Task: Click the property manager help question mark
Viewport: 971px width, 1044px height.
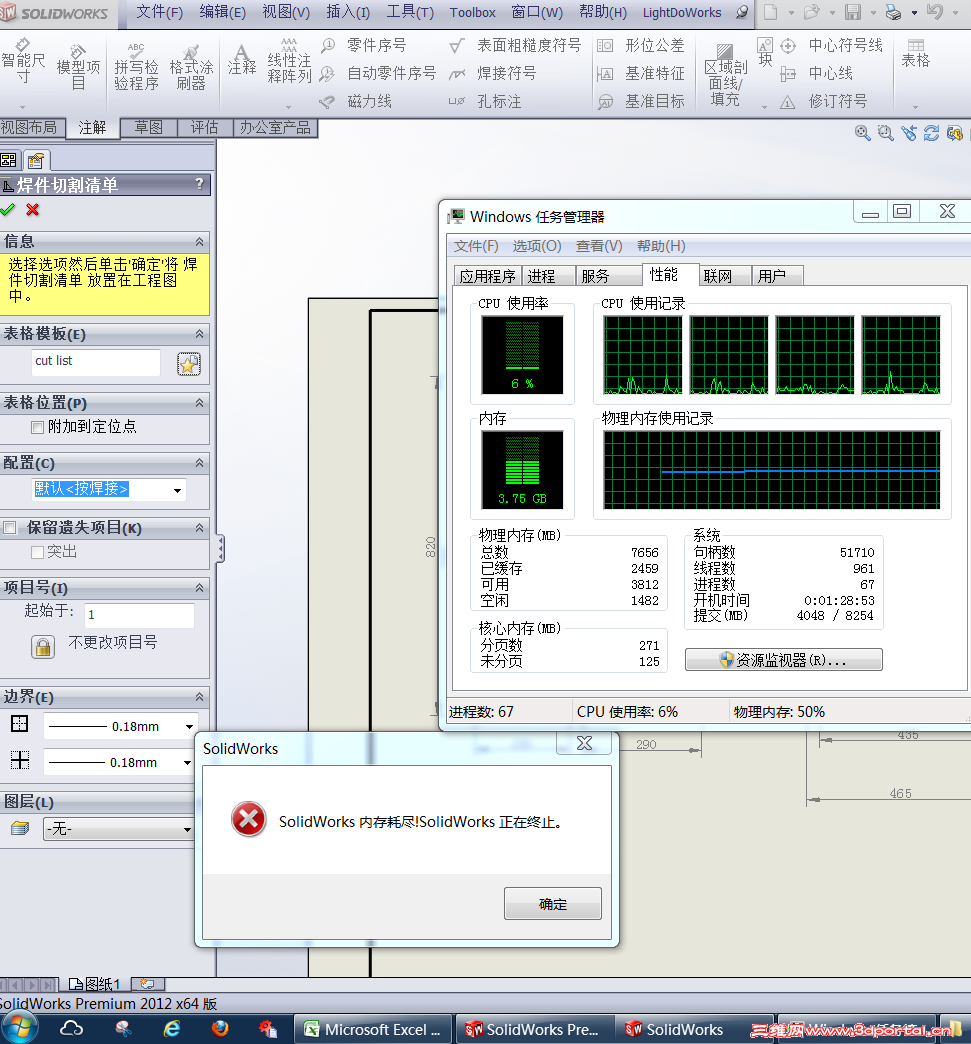Action: point(199,184)
